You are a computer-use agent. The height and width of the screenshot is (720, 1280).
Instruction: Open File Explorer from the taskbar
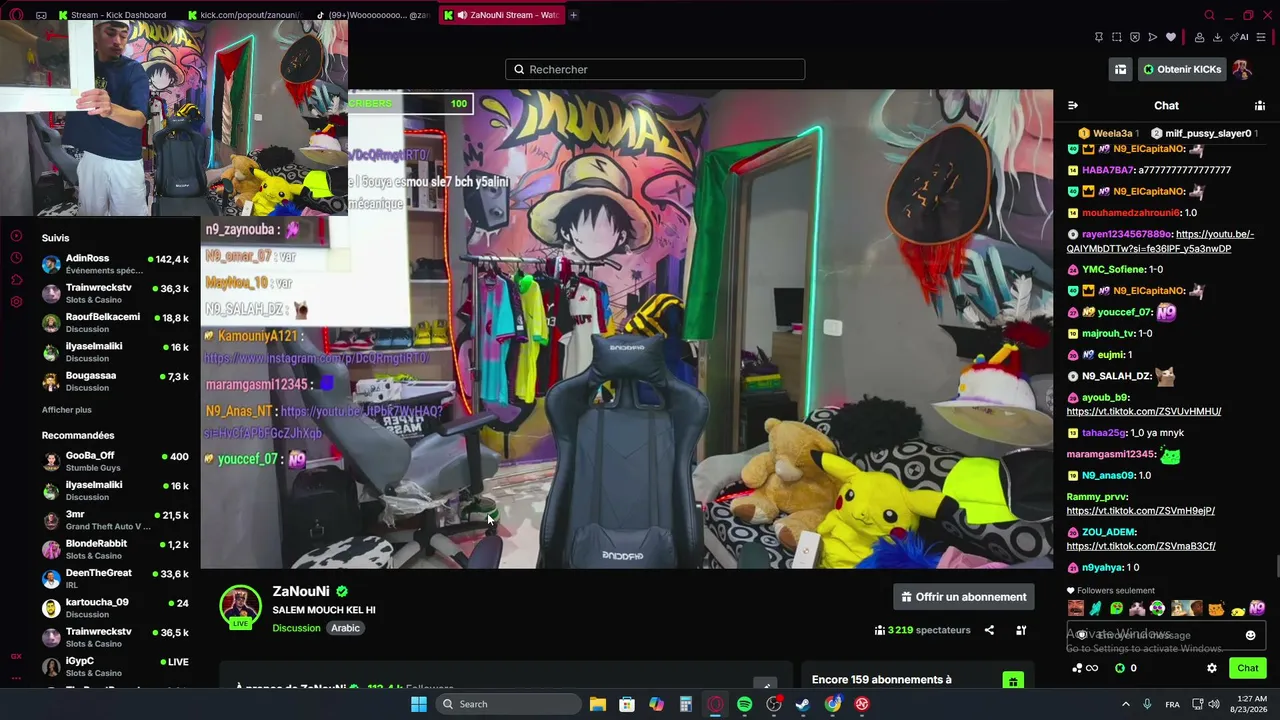598,704
